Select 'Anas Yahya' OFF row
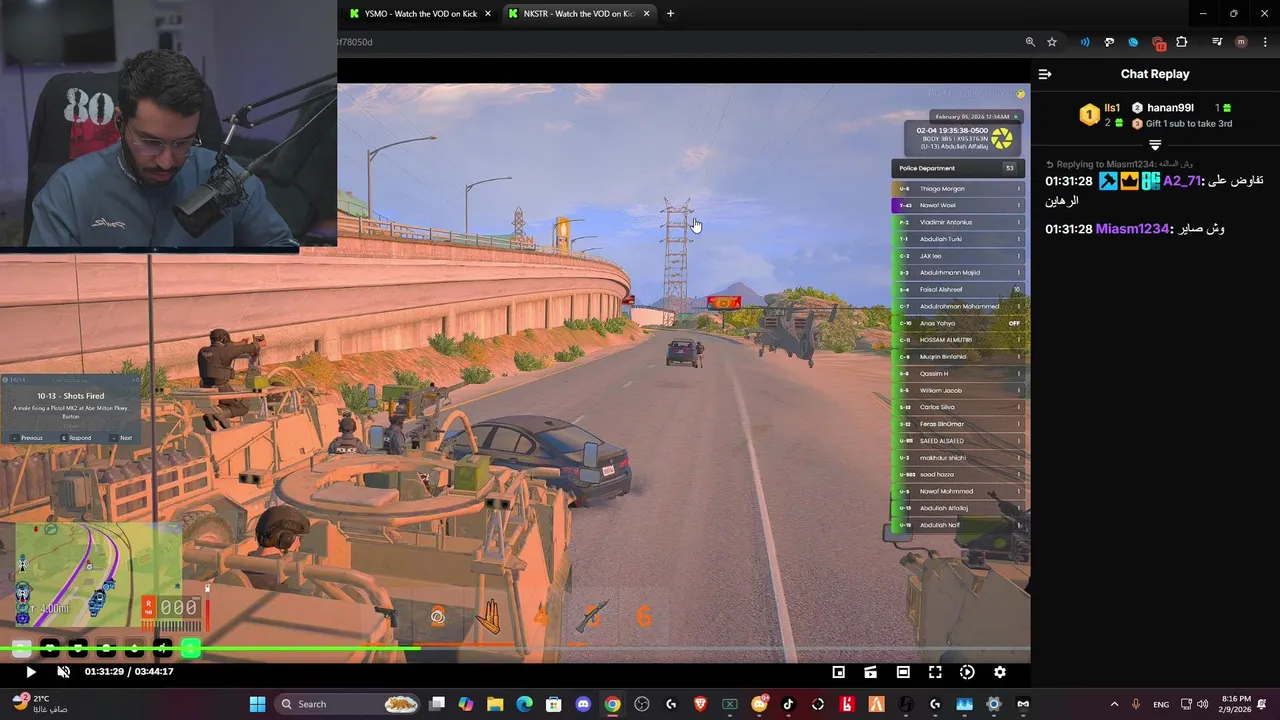The image size is (1280, 720). 958,323
